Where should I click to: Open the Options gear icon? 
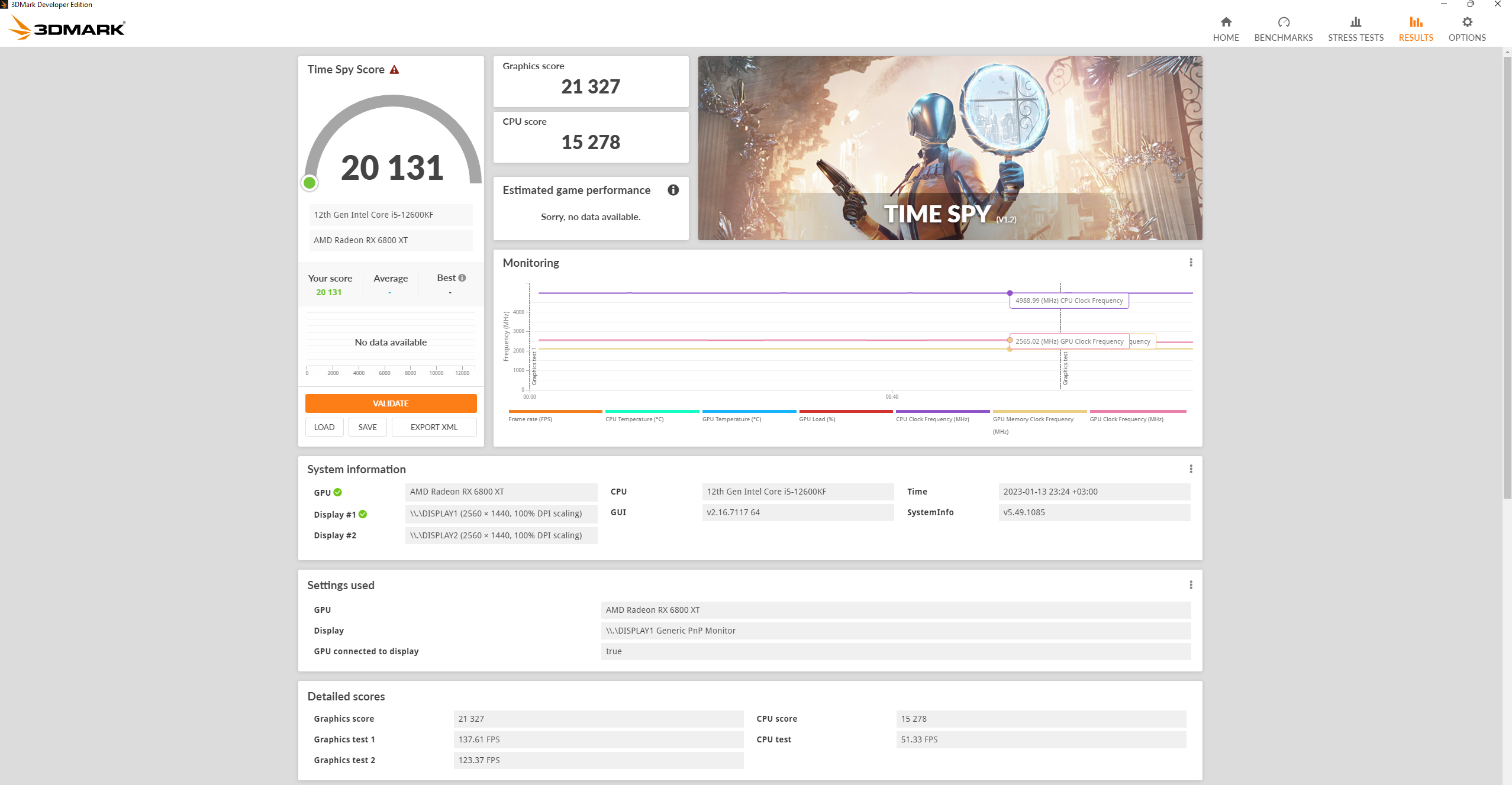tap(1466, 22)
